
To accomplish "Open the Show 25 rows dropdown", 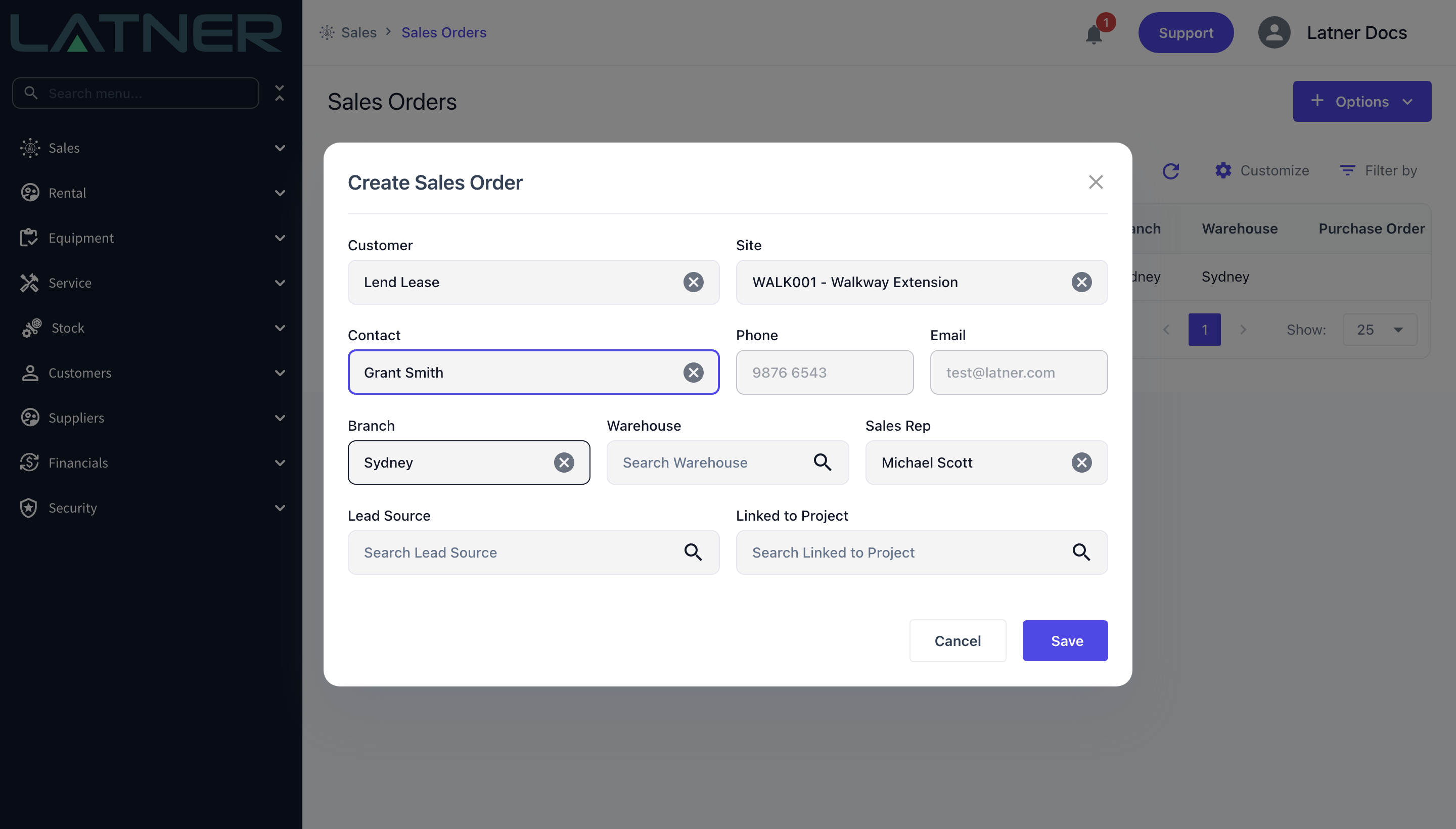I will pos(1379,330).
